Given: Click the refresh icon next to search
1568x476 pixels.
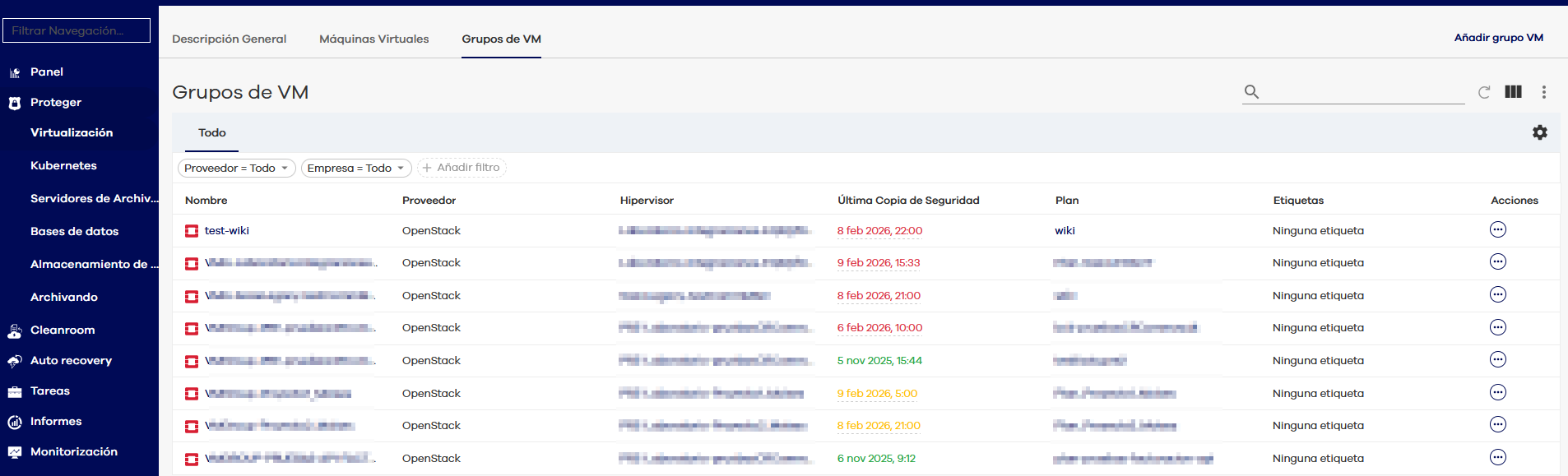Looking at the screenshot, I should point(1484,92).
